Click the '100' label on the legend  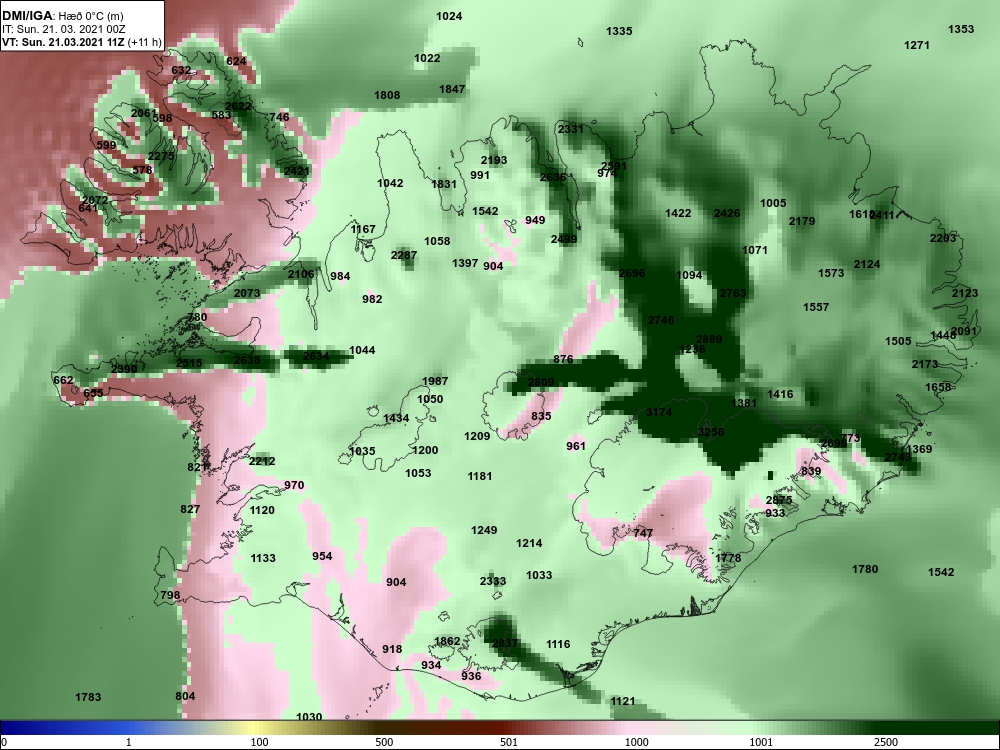[259, 742]
